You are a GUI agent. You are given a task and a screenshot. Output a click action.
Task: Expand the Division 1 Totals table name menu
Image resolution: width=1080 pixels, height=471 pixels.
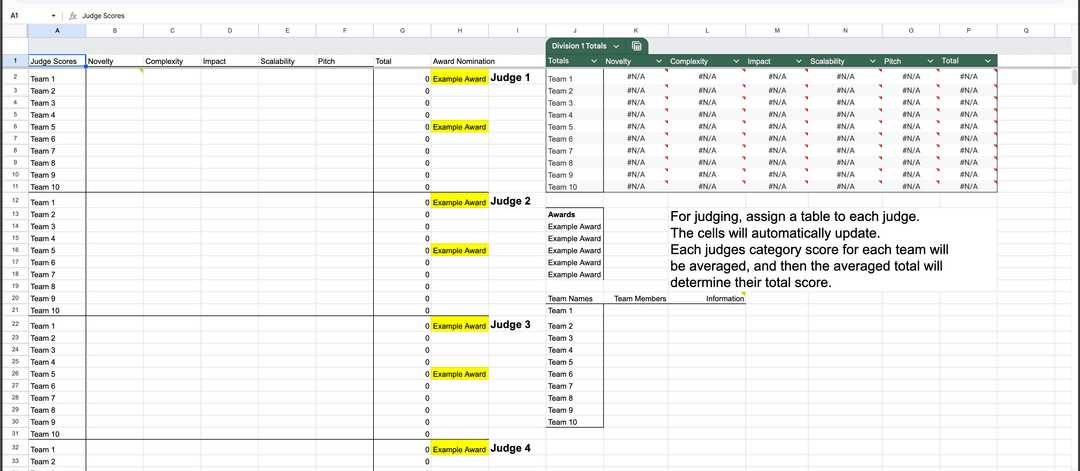coord(615,46)
